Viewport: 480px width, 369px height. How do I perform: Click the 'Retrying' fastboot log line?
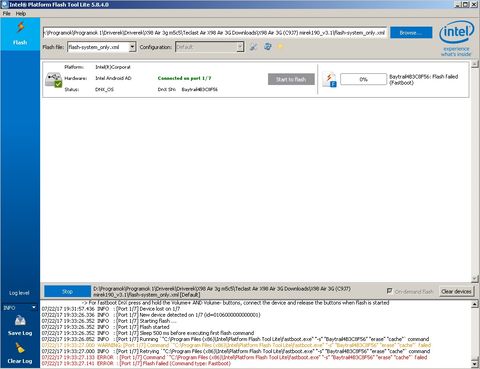[x=236, y=351]
